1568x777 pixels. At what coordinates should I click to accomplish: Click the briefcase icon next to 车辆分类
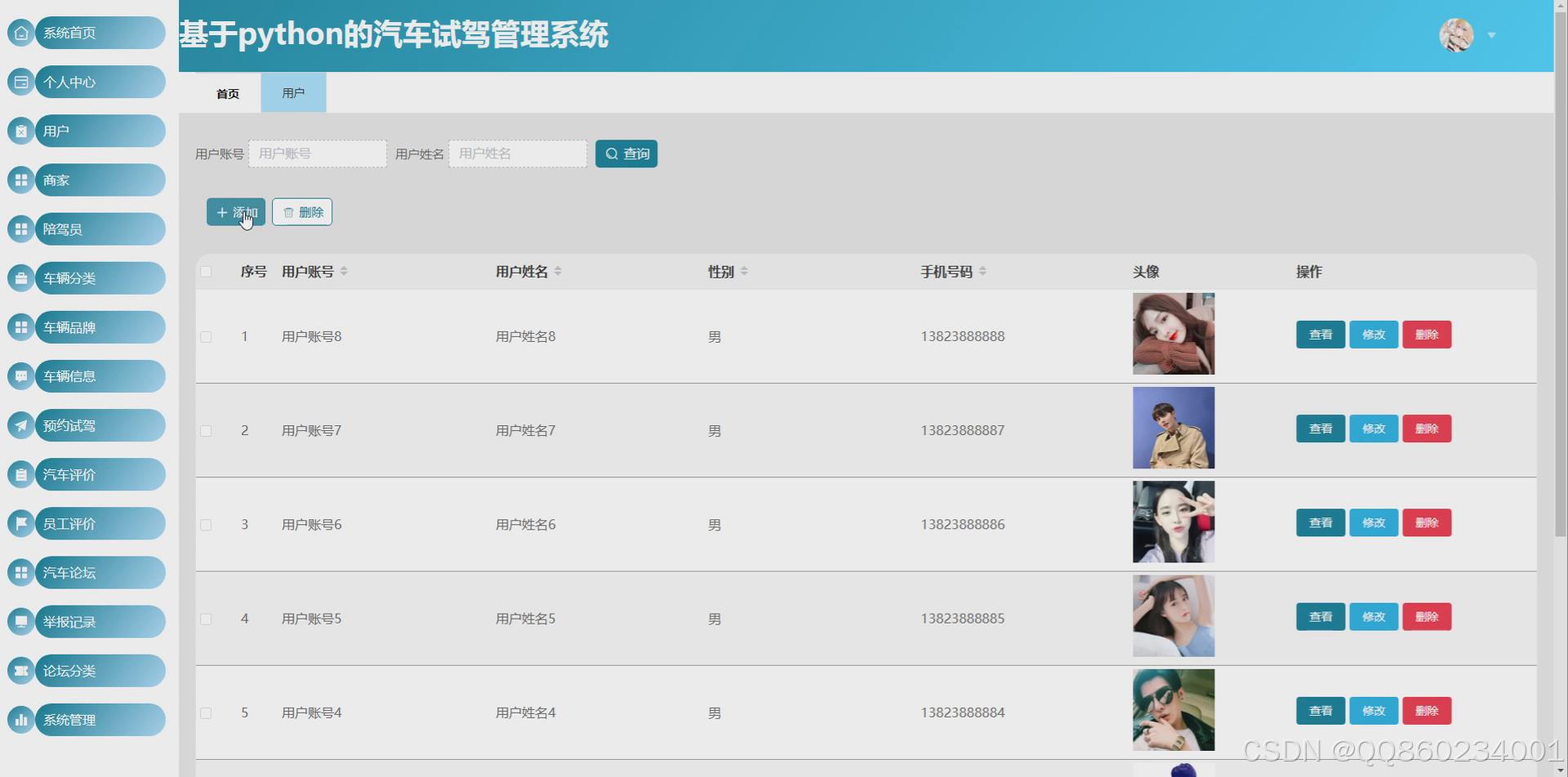tap(21, 278)
